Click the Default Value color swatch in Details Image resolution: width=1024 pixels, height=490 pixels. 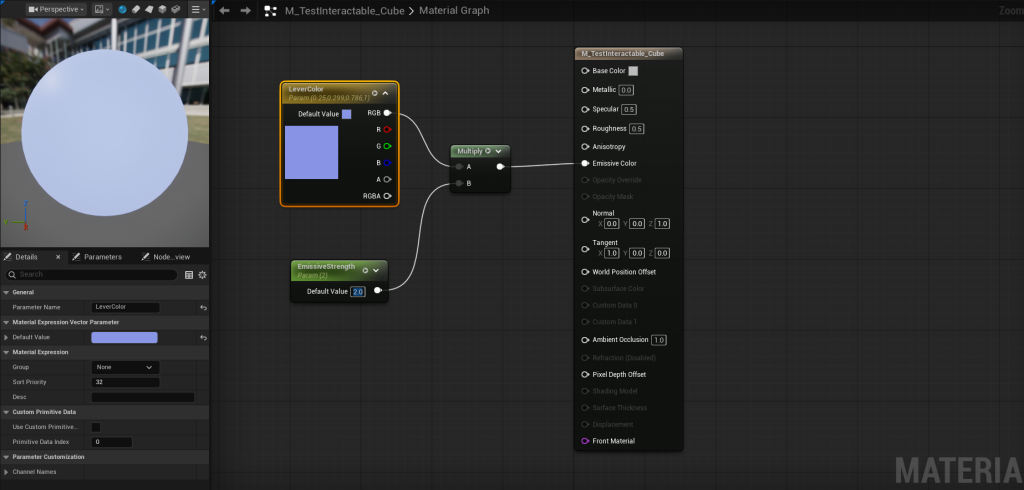pyautogui.click(x=125, y=337)
